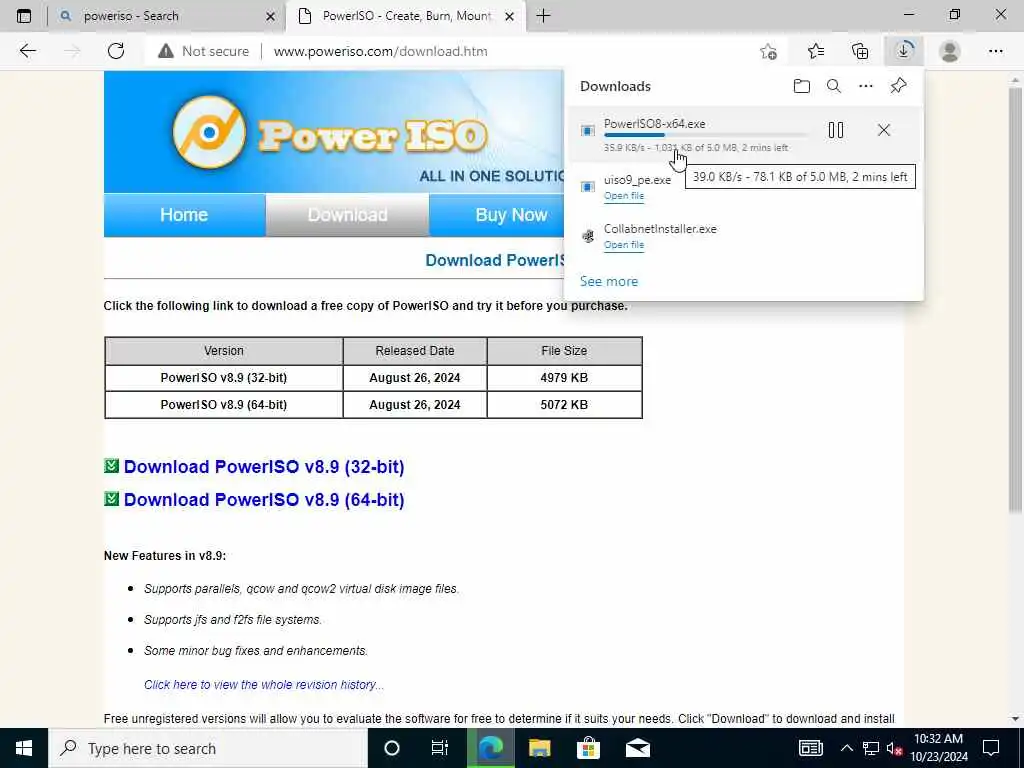Click table cell PowerISO v8.9 (64-bit)
Screen dimensions: 1024x768
point(224,405)
